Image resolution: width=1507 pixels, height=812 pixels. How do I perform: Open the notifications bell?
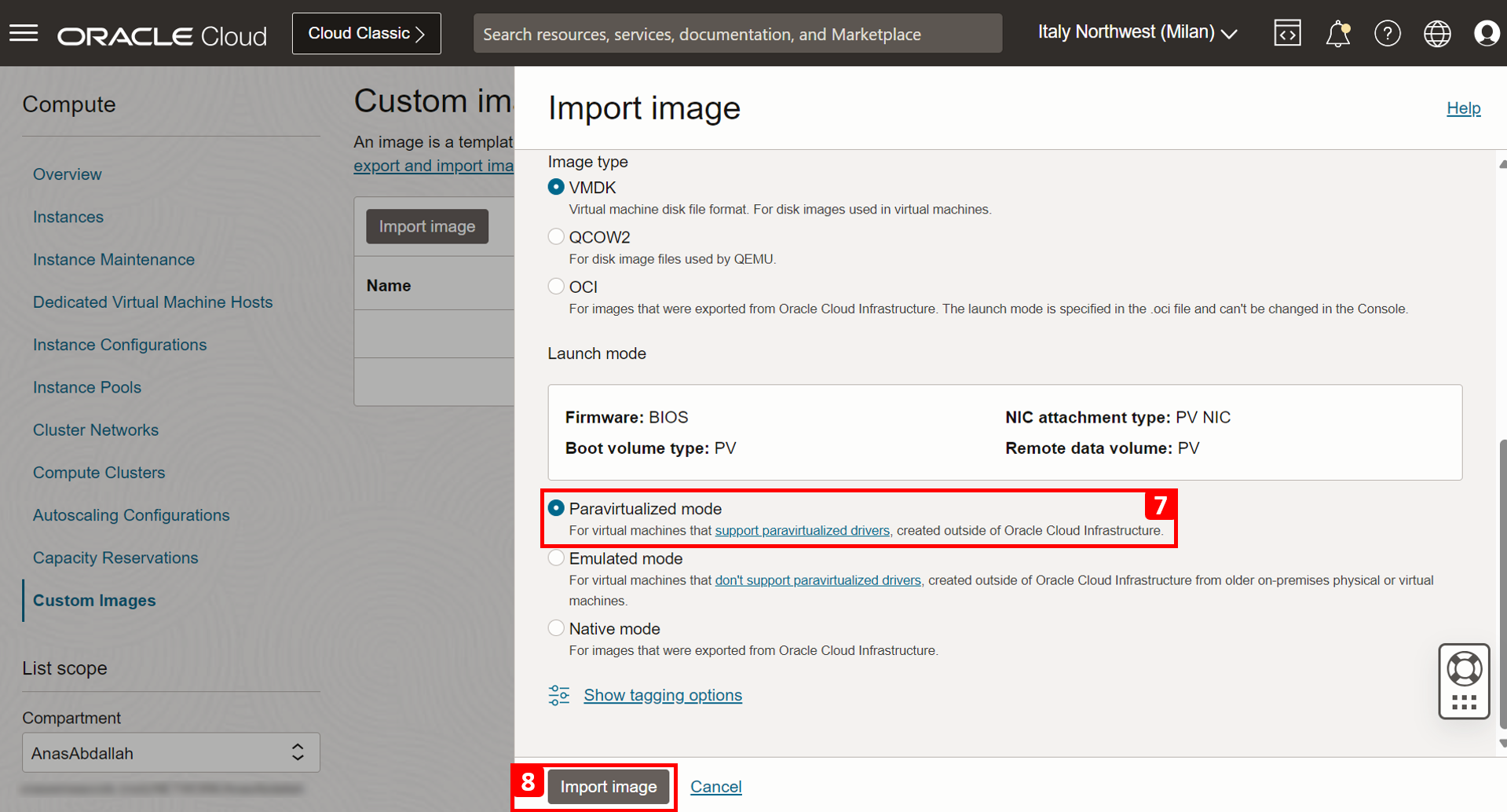pyautogui.click(x=1337, y=34)
